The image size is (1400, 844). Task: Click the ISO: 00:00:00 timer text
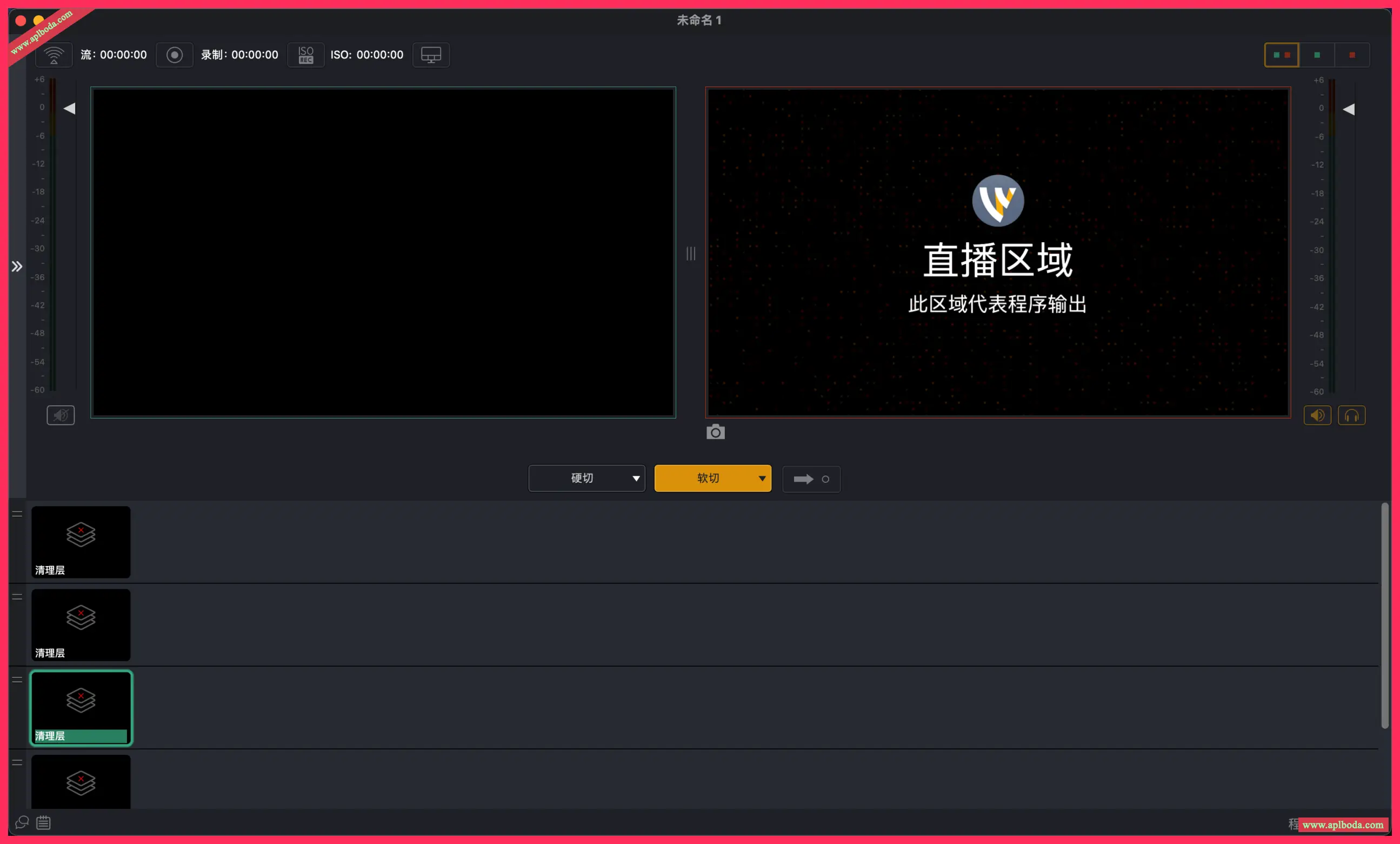pyautogui.click(x=367, y=55)
